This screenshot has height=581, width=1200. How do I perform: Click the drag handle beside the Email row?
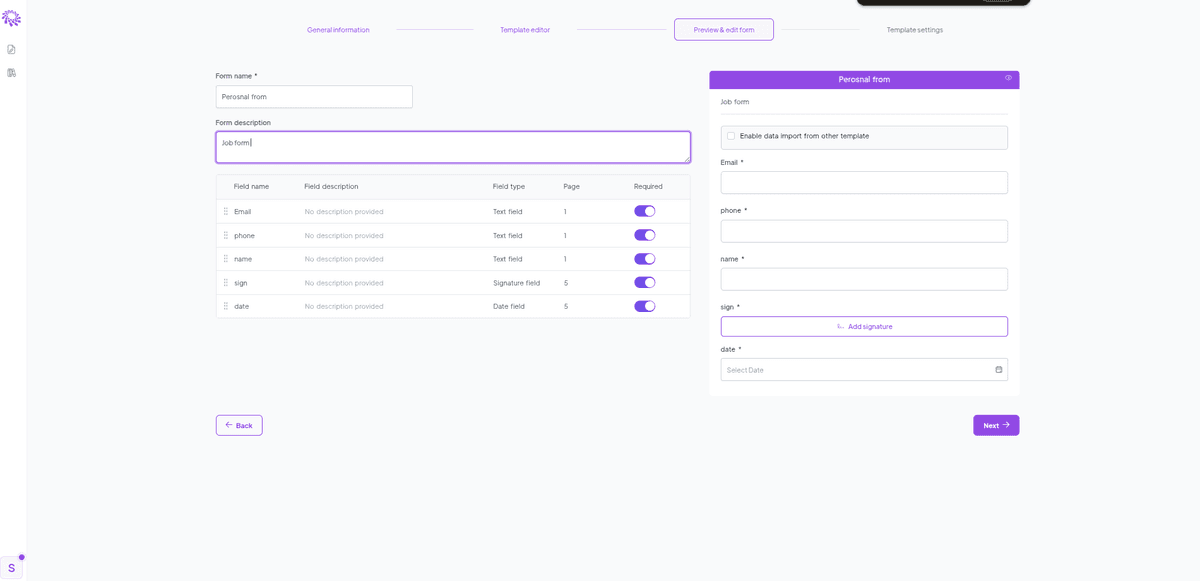tap(224, 211)
